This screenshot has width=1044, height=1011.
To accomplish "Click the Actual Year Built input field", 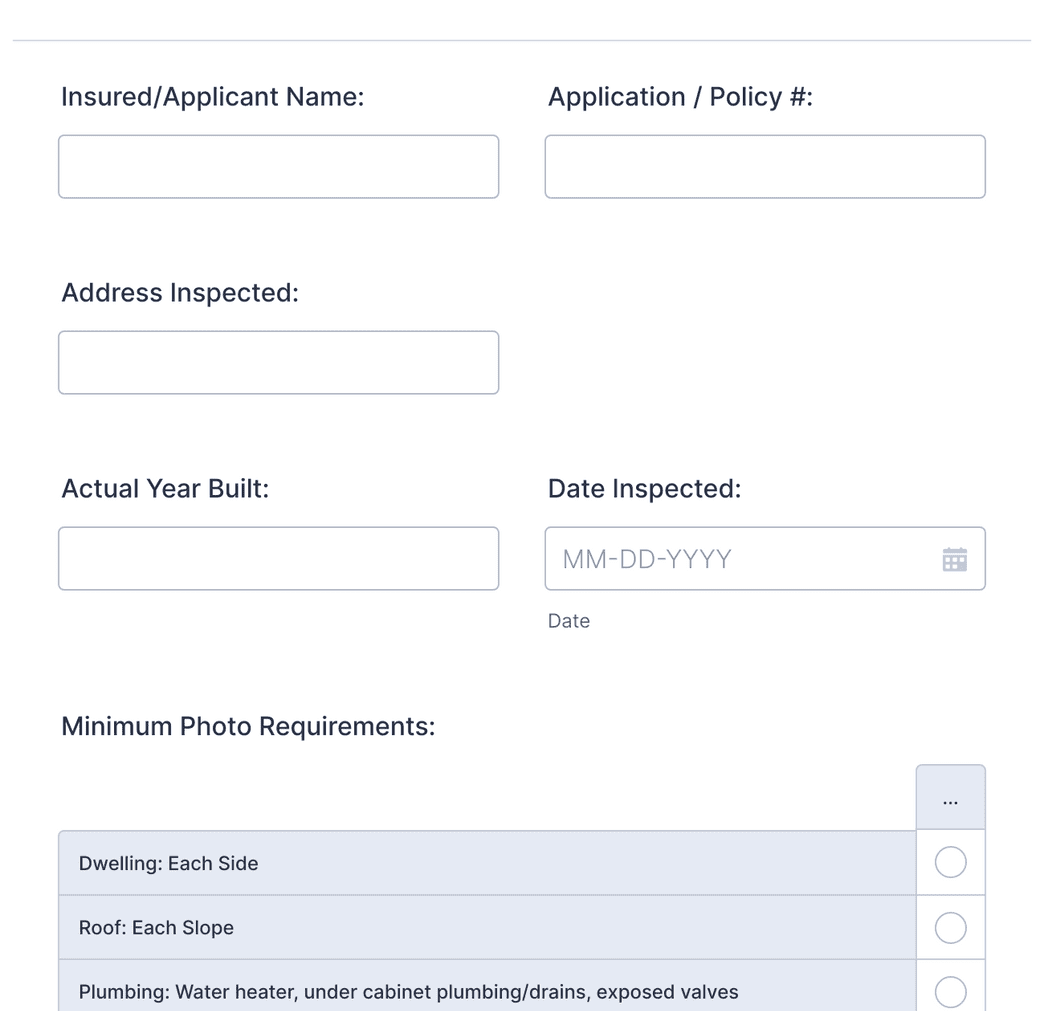I will [x=278, y=558].
